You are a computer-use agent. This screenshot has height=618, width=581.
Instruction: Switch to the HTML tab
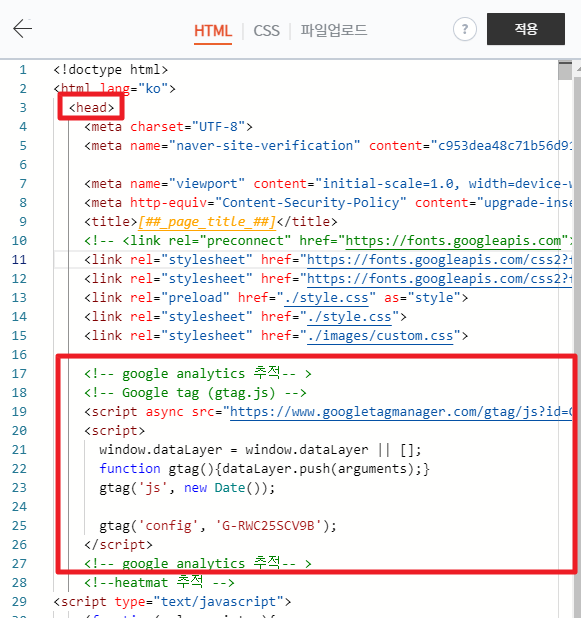coord(213,31)
